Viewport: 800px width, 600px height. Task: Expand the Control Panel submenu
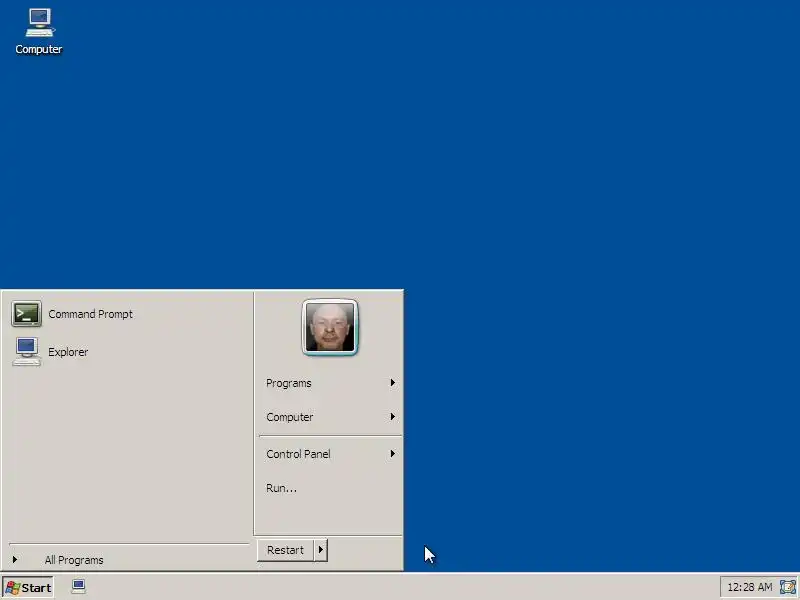pyautogui.click(x=330, y=454)
